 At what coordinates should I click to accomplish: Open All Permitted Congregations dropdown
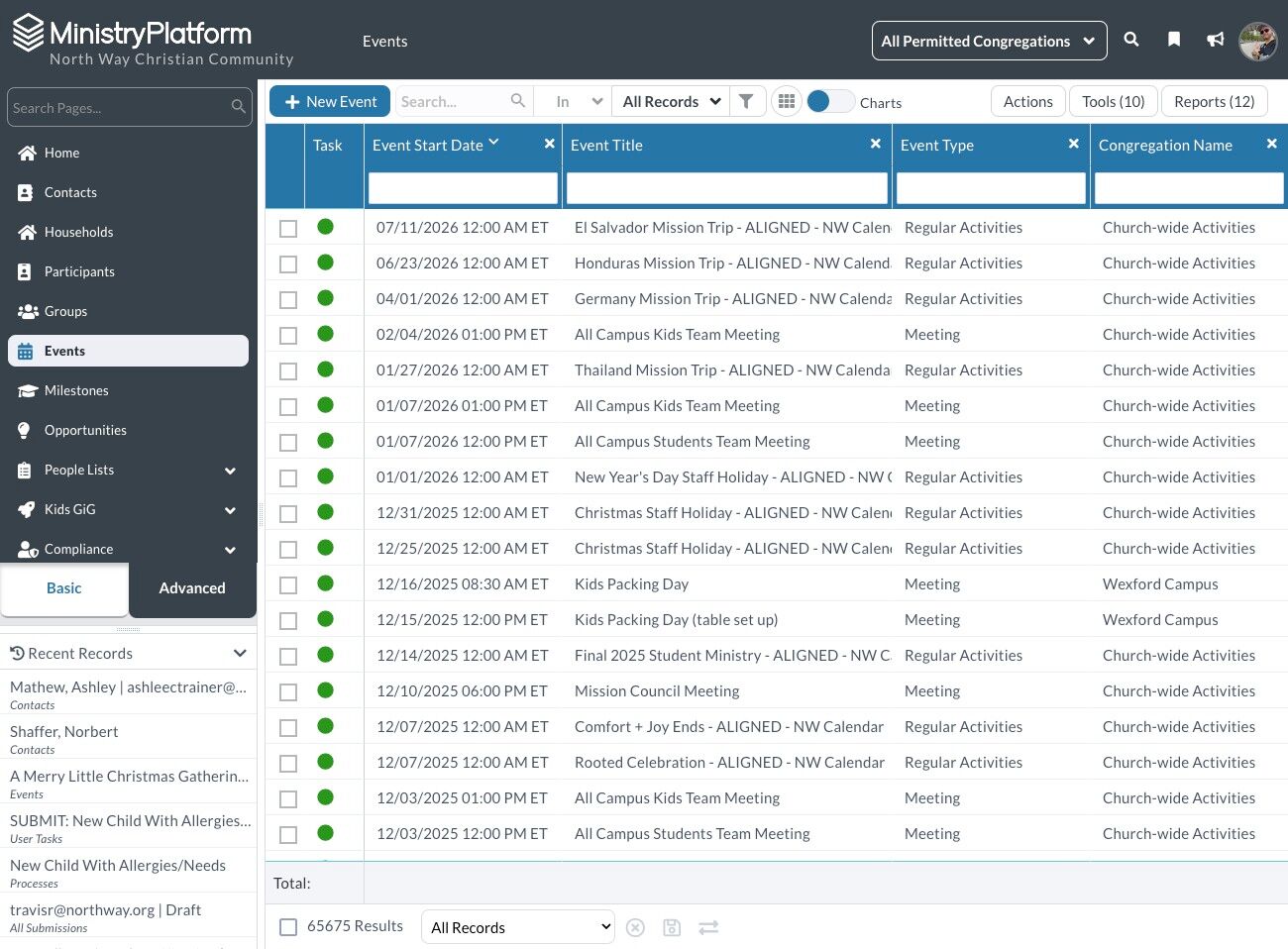tap(989, 41)
